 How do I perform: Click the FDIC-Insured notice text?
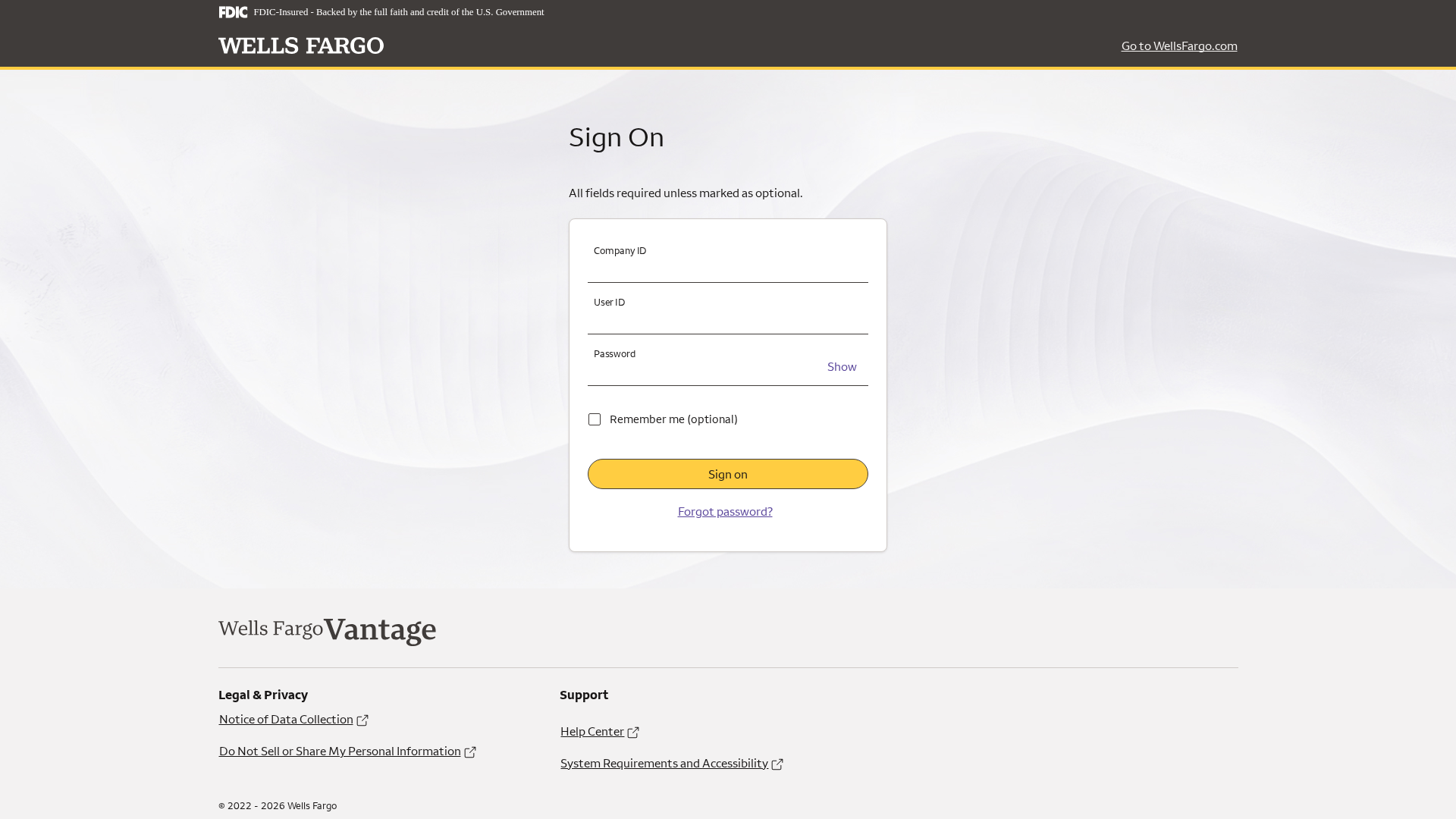(399, 12)
